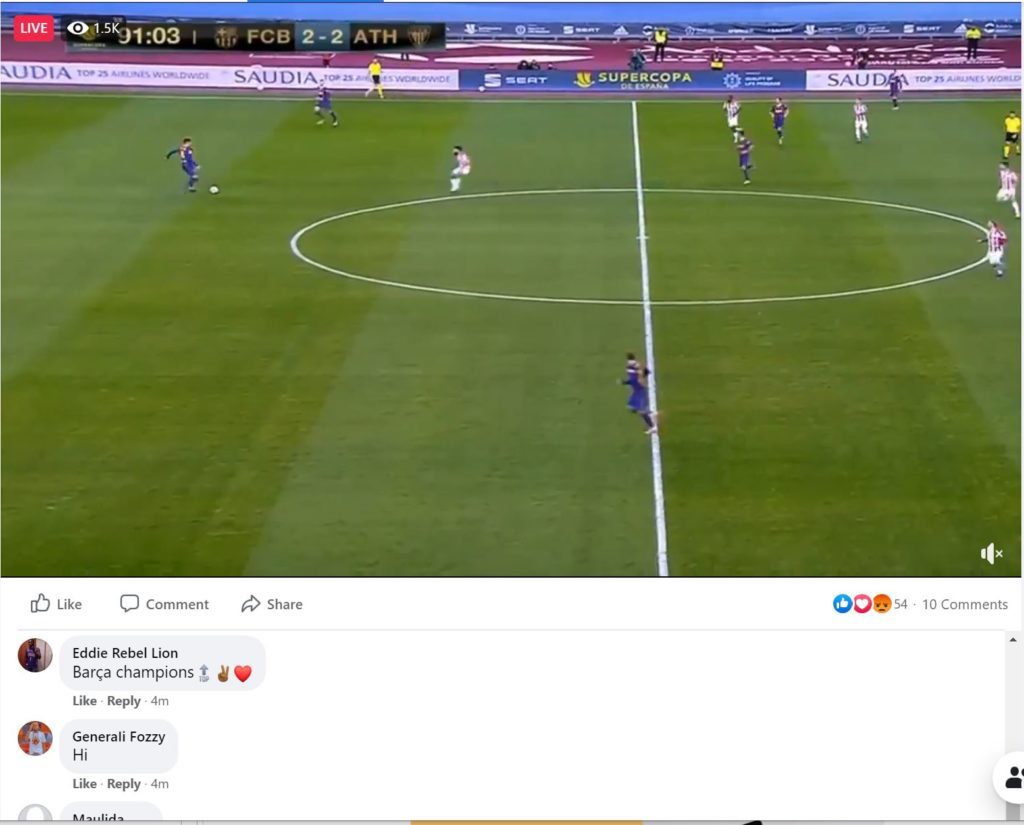Click the angry face reaction emoji
The height and width of the screenshot is (825, 1024).
tap(882, 604)
